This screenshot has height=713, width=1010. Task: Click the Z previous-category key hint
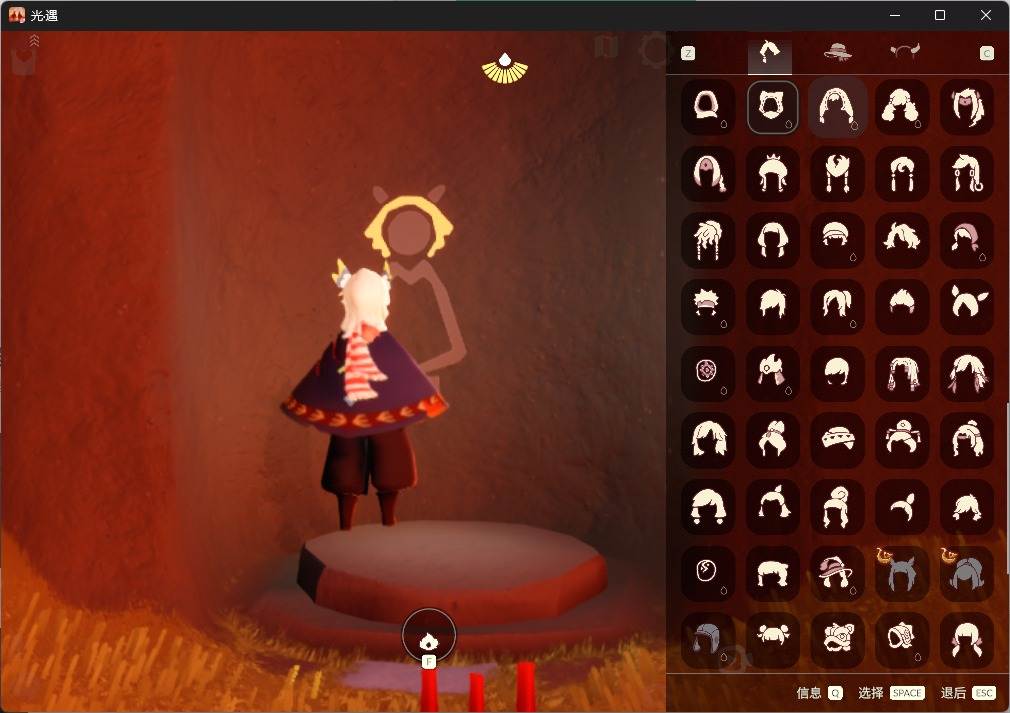[688, 53]
